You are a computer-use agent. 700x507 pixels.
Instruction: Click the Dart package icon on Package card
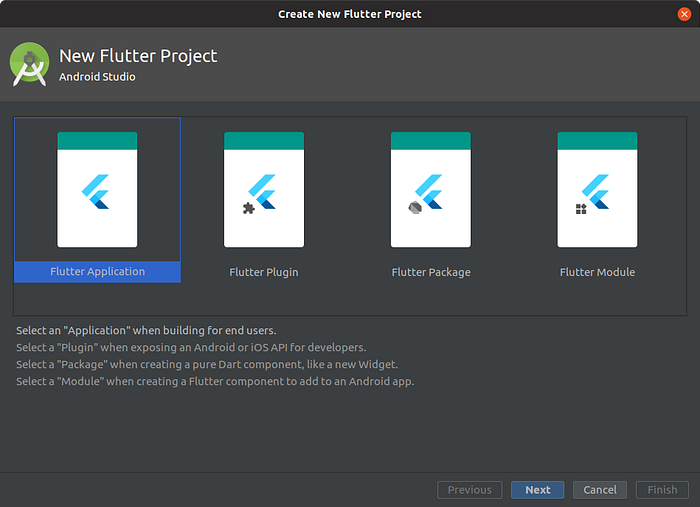pyautogui.click(x=415, y=208)
